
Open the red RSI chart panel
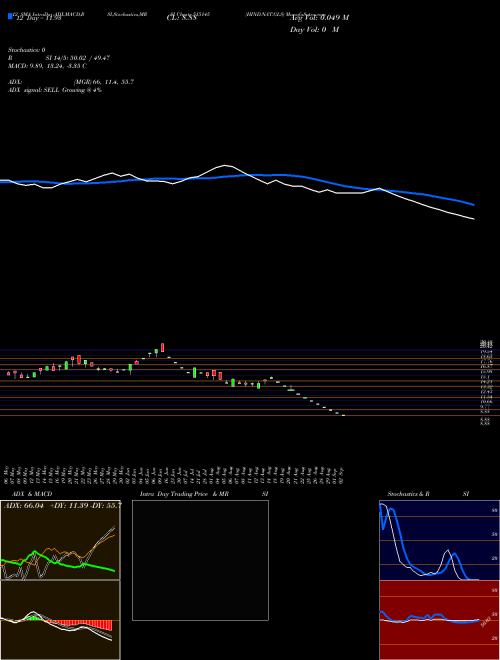[439, 620]
